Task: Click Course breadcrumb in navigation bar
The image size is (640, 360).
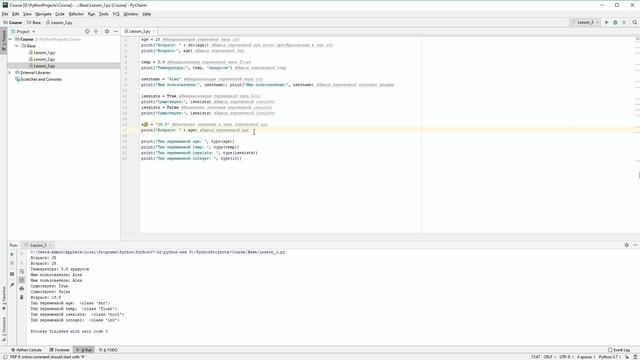Action: [13, 22]
